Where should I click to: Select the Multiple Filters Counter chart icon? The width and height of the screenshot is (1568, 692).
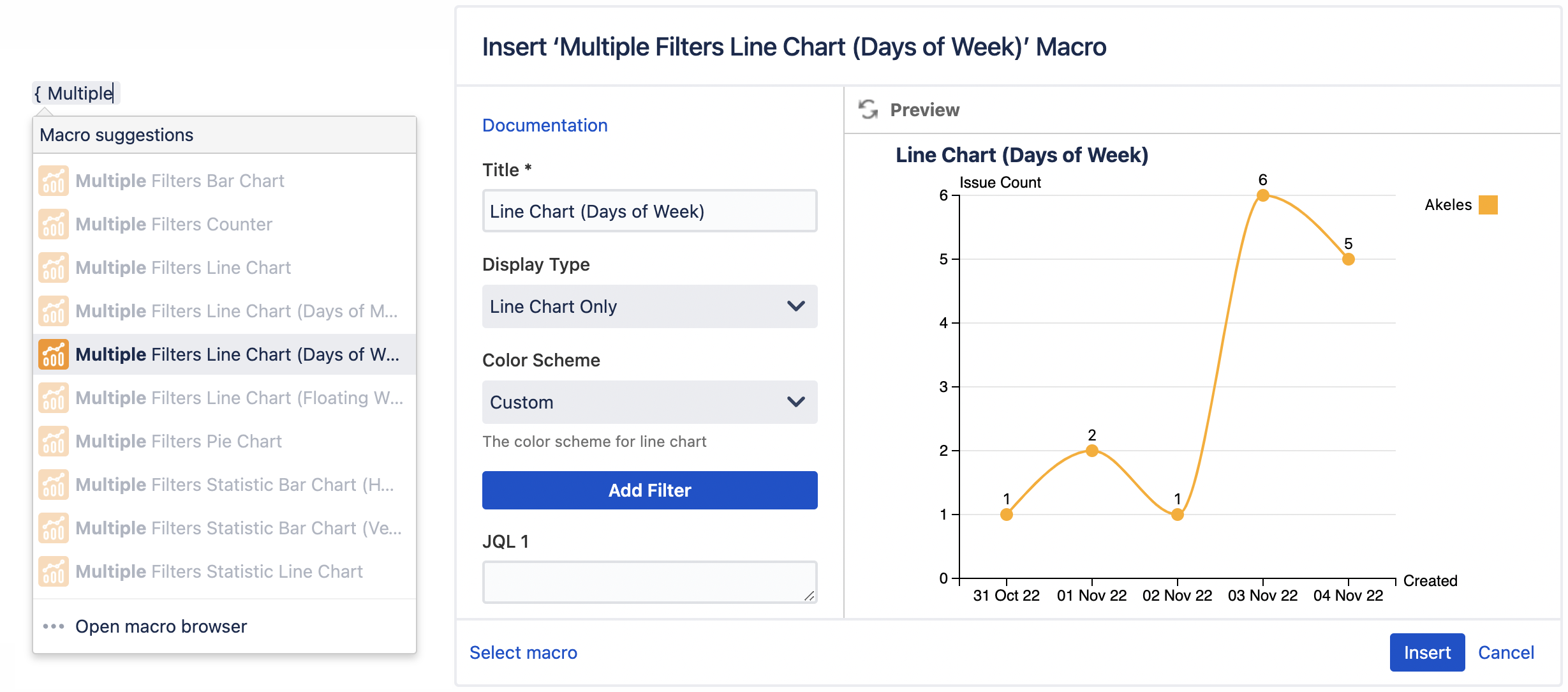click(53, 224)
